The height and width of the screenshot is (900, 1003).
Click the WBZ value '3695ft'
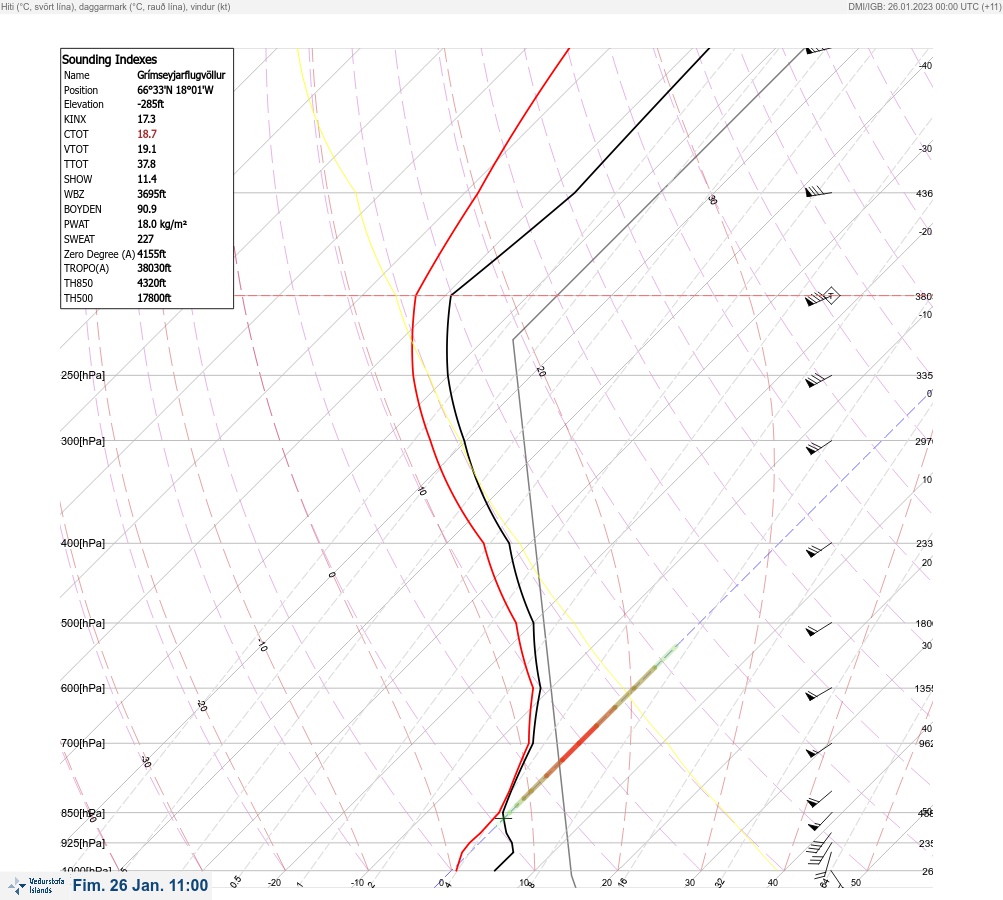point(152,194)
